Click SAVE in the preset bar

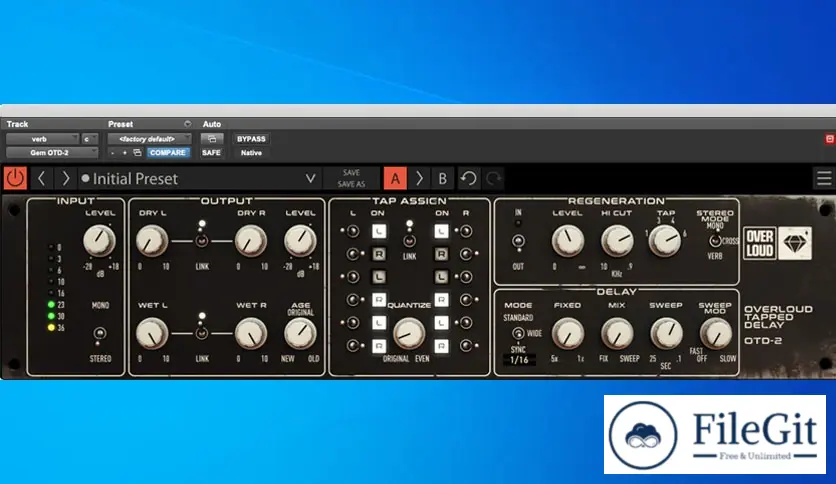(x=351, y=173)
